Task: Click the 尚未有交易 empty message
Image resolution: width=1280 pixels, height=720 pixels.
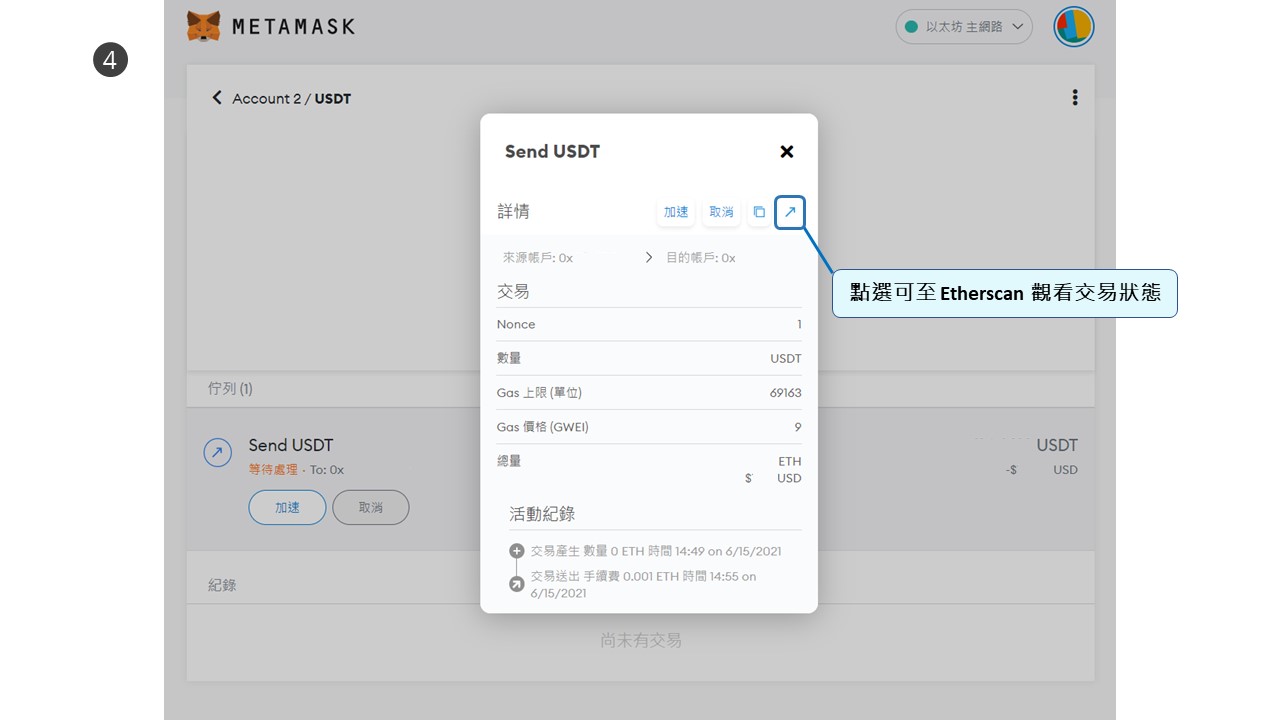Action: coord(641,640)
